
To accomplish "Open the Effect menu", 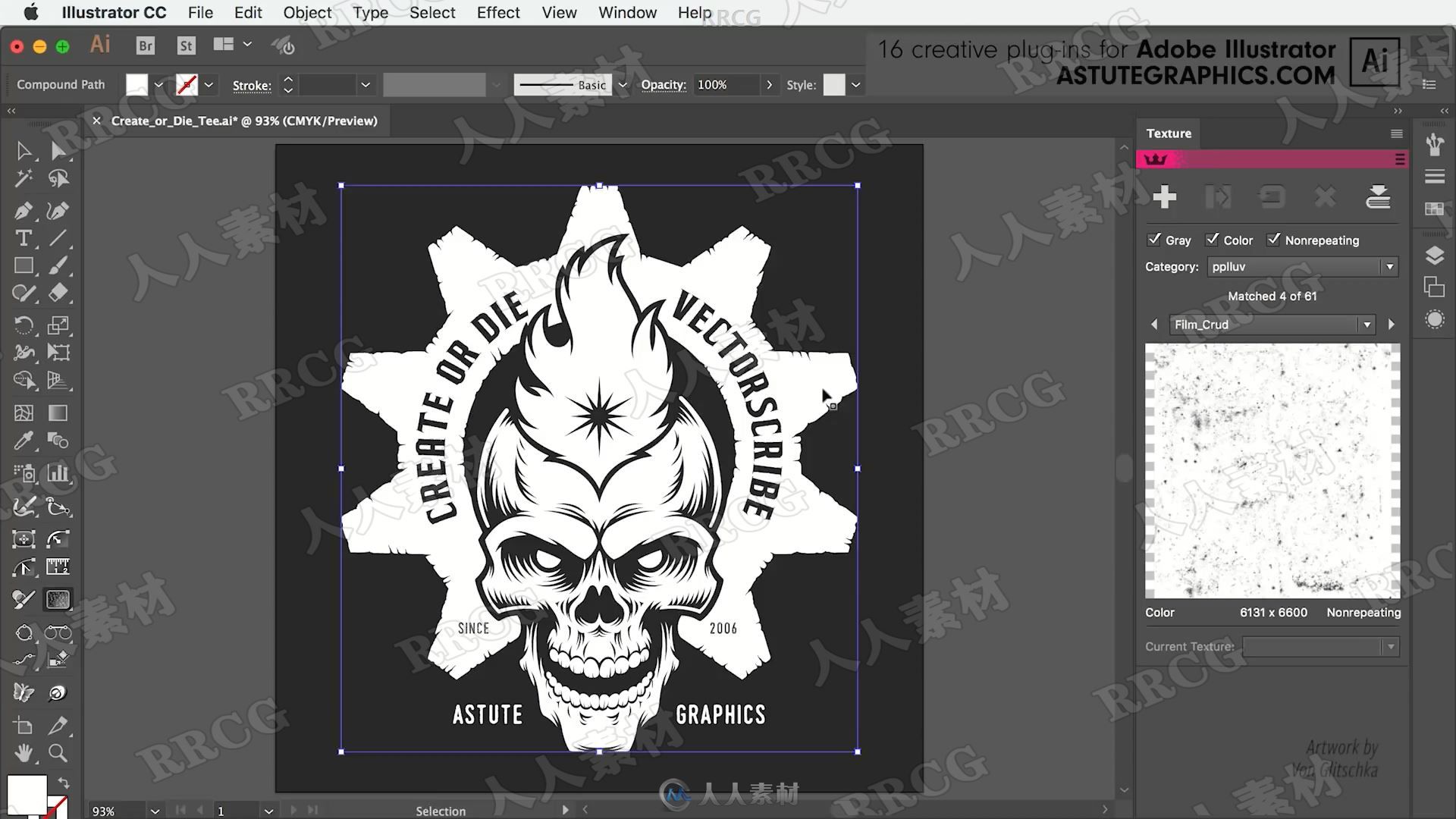I will pos(498,13).
